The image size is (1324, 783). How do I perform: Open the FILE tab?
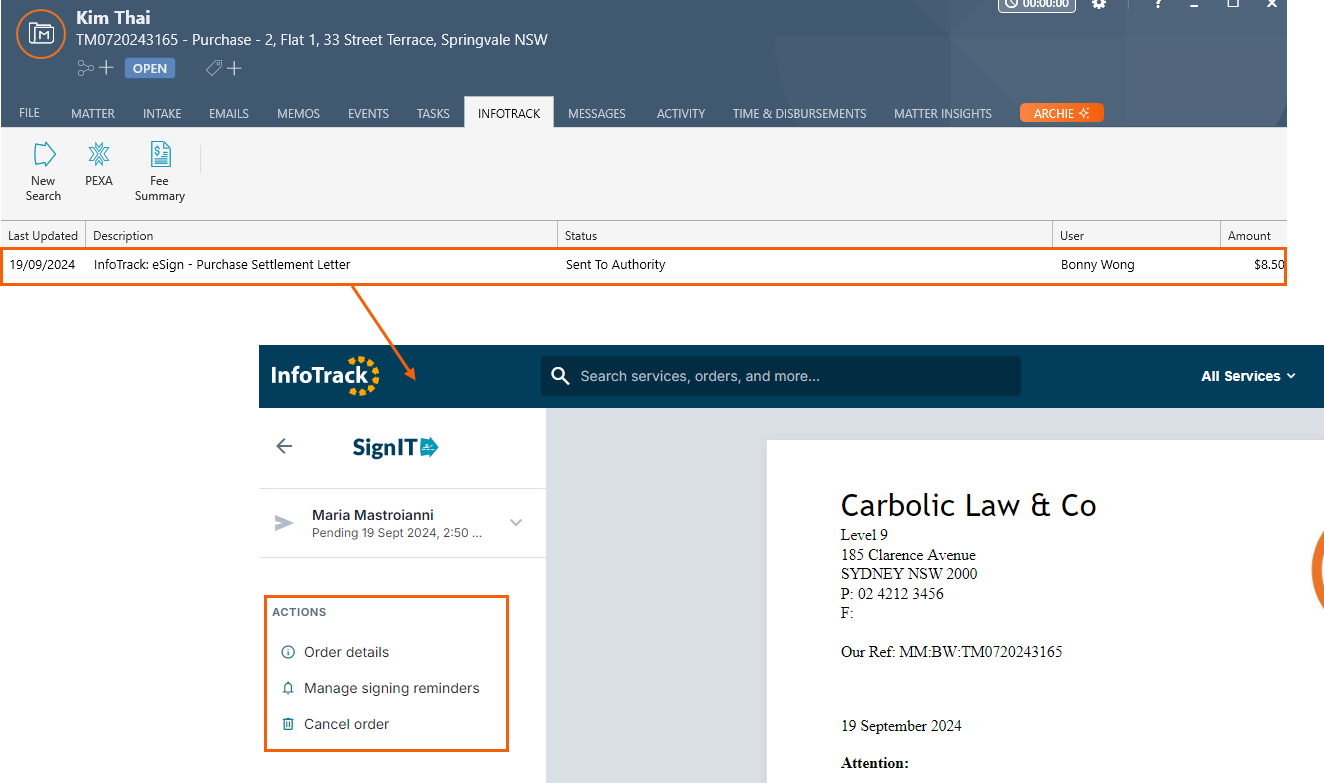coord(30,113)
